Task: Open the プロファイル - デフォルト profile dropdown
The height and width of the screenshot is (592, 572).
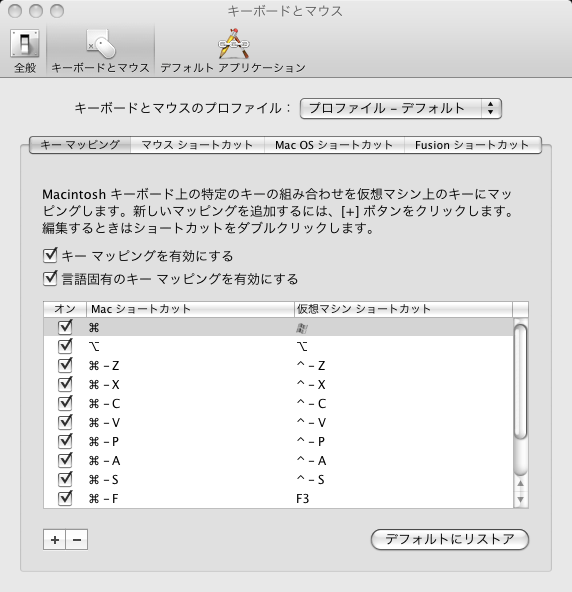Action: pyautogui.click(x=401, y=109)
